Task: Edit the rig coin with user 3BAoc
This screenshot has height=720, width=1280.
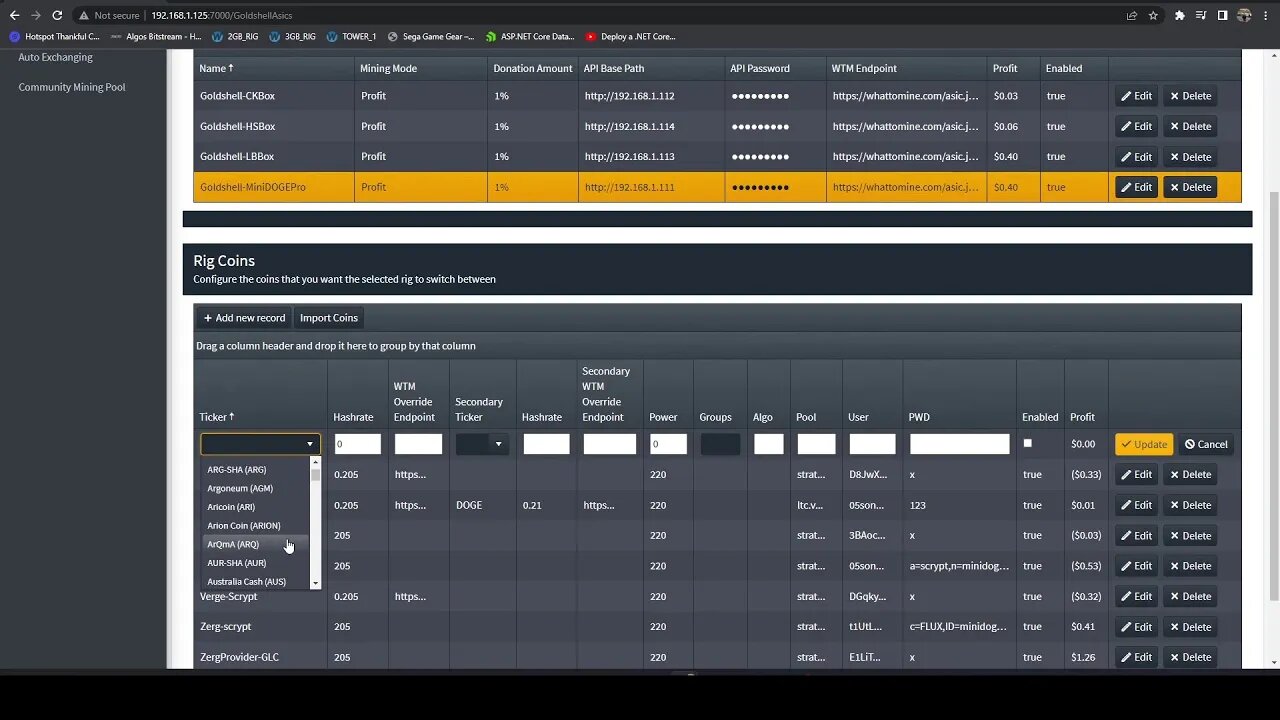Action: point(1136,536)
